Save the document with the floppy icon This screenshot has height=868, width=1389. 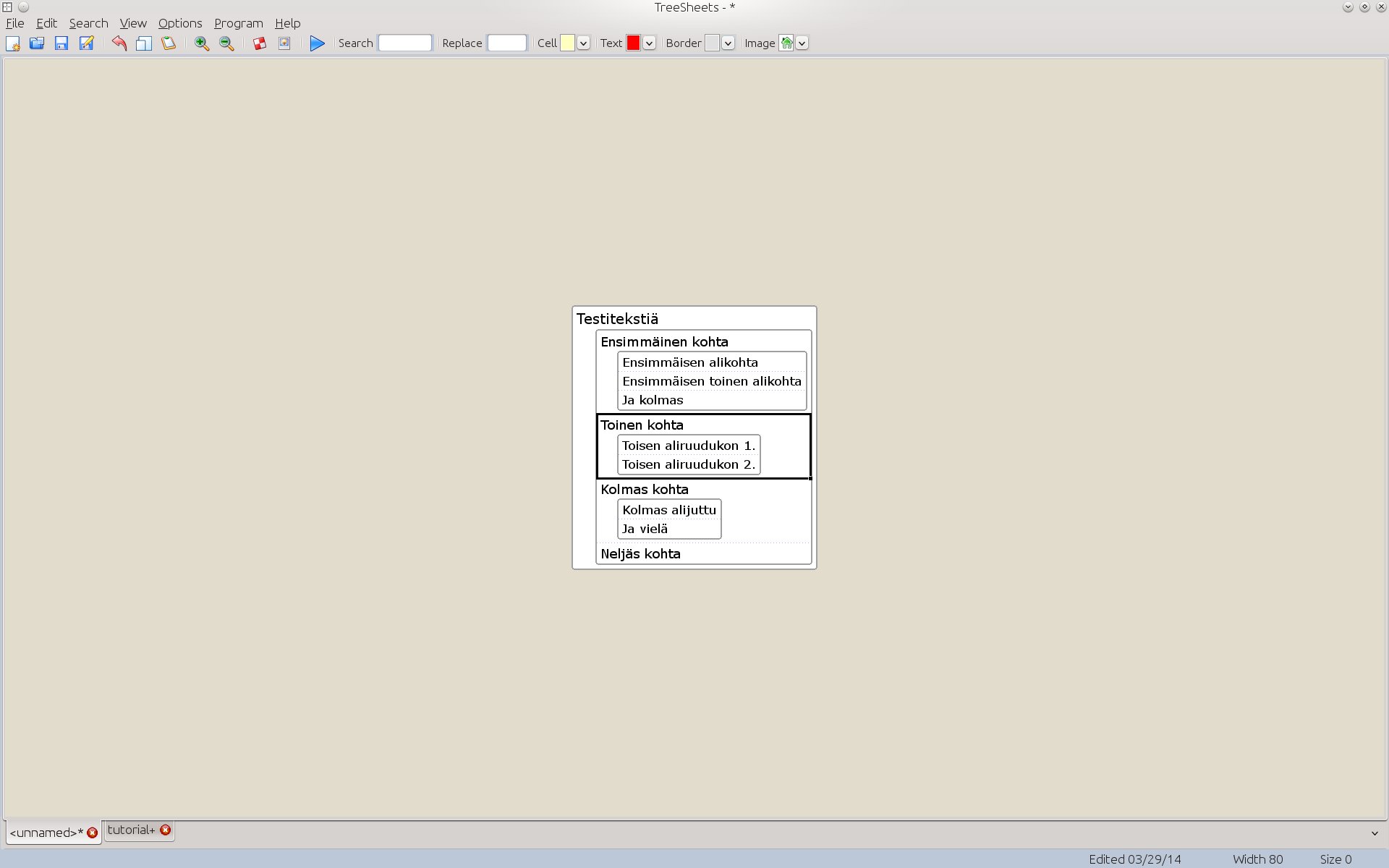pyautogui.click(x=61, y=43)
